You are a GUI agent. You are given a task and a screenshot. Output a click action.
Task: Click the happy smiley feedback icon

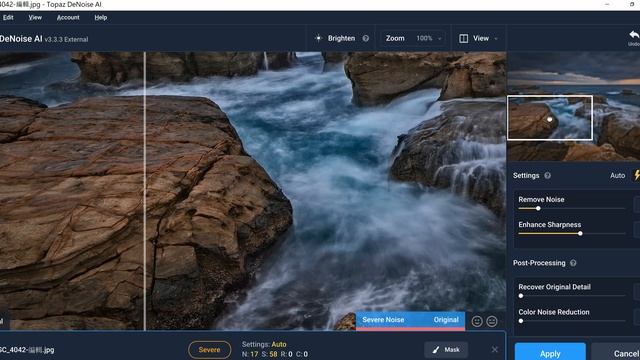coord(477,322)
